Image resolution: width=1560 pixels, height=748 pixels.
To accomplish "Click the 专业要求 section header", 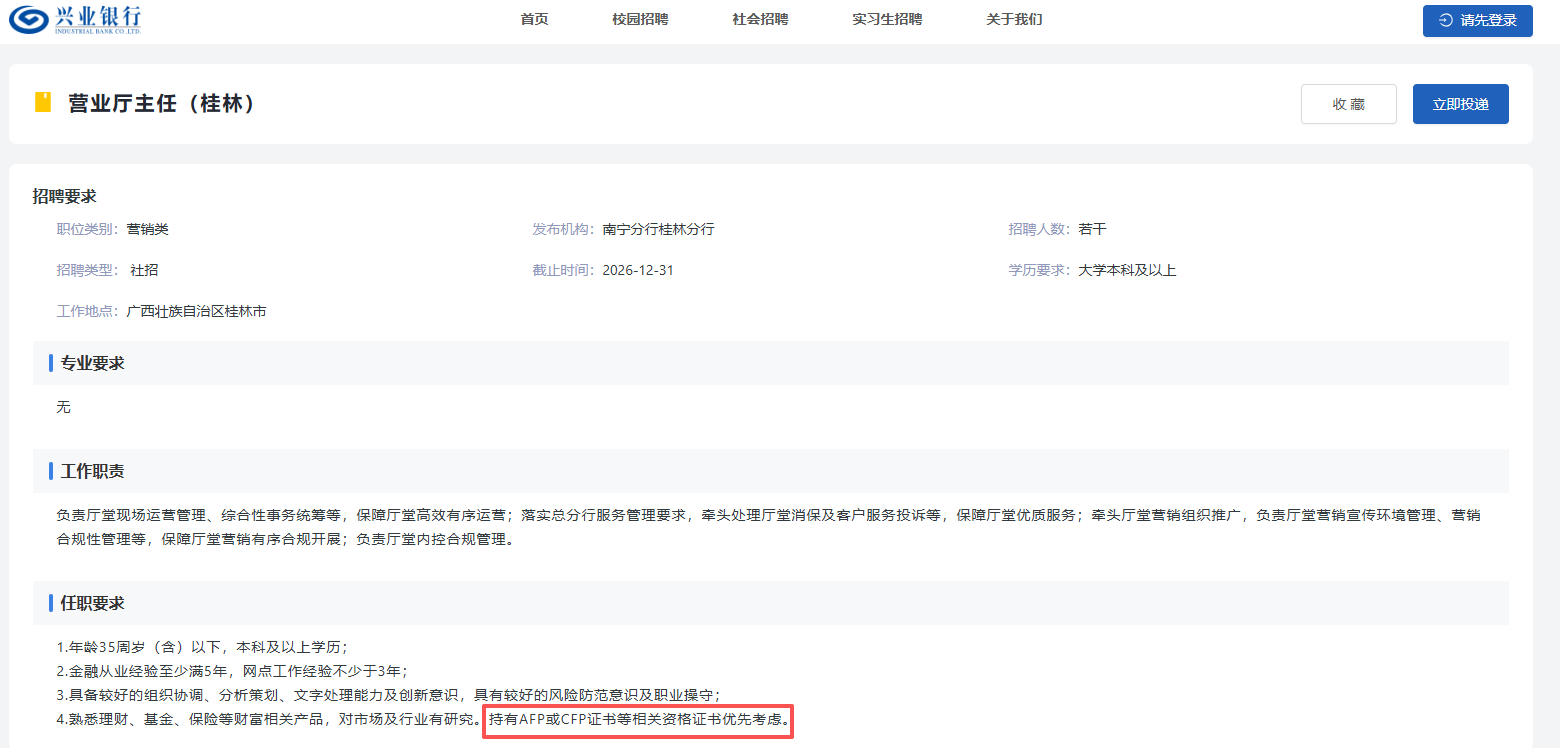I will coord(92,363).
